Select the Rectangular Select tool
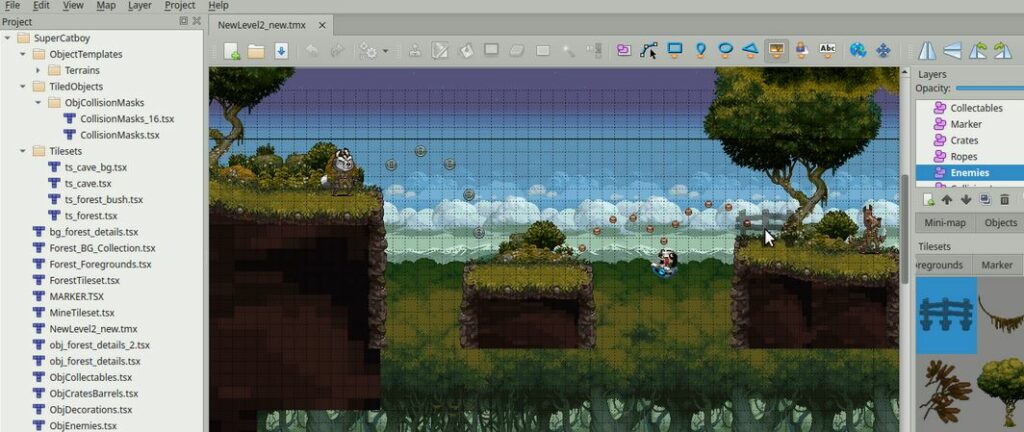Image resolution: width=1024 pixels, height=432 pixels. (x=543, y=50)
